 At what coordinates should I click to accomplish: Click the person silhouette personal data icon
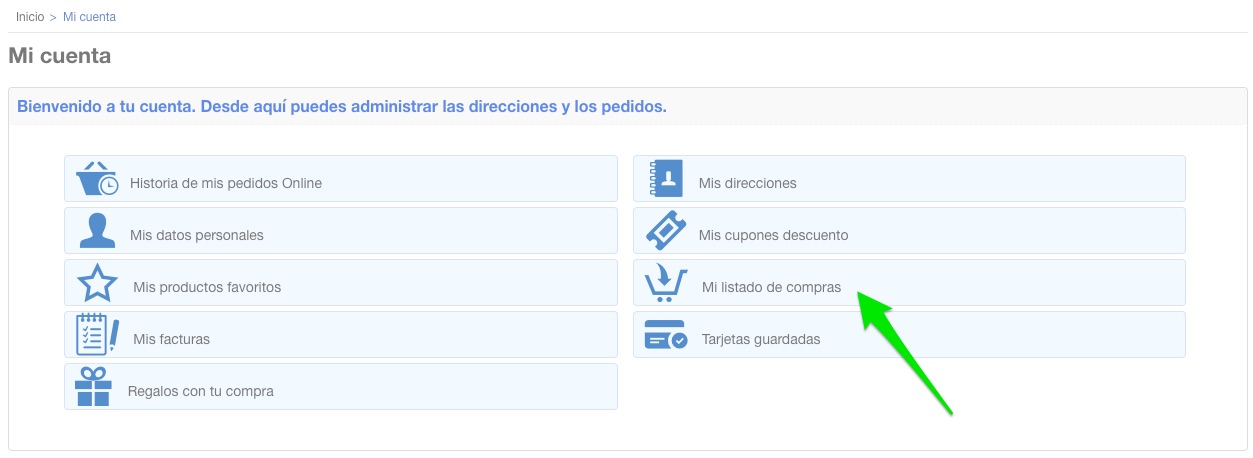[x=97, y=231]
